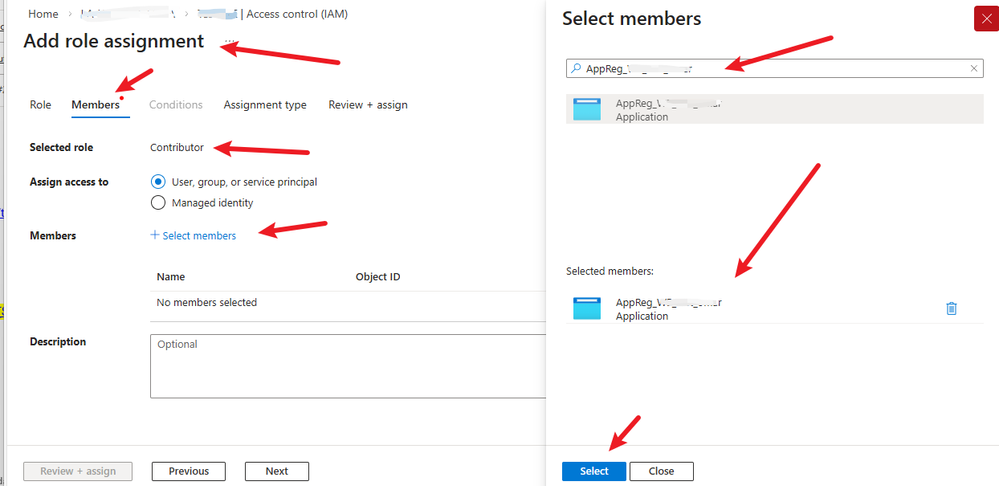Click the grayed Review + assign button
Viewport: 999px width, 486px height.
click(78, 471)
